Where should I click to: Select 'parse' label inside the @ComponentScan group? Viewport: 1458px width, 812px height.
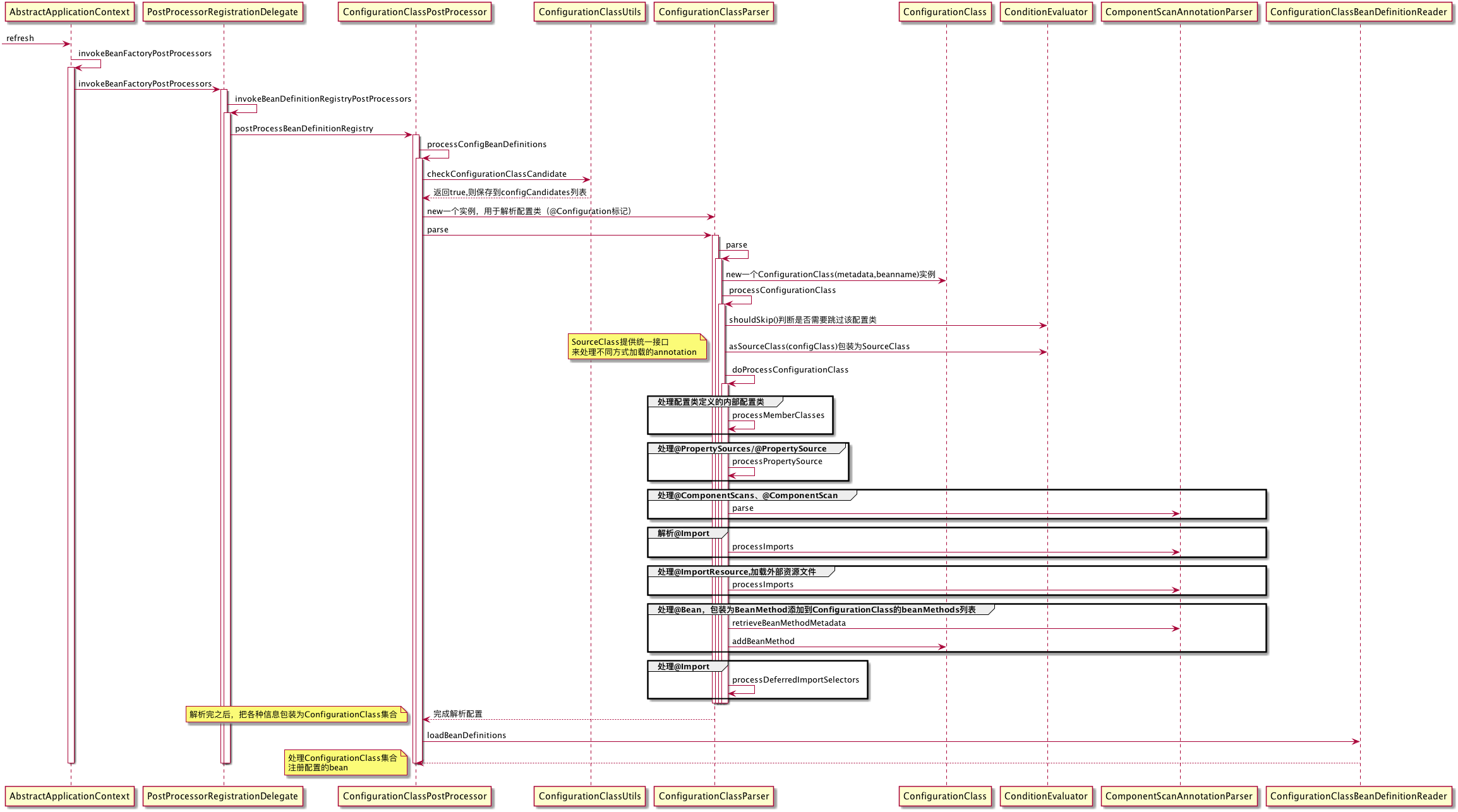click(x=742, y=508)
